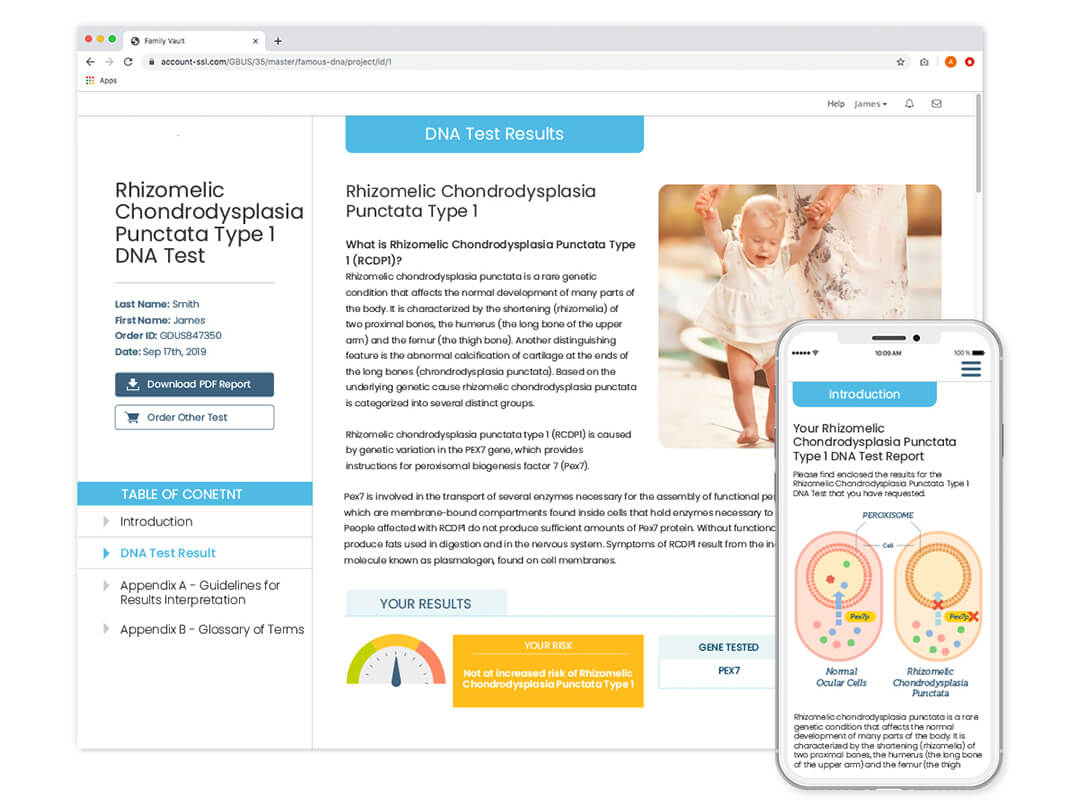1080x800 pixels.
Task: Click the What is RCDP1 question heading
Action: tap(490, 252)
